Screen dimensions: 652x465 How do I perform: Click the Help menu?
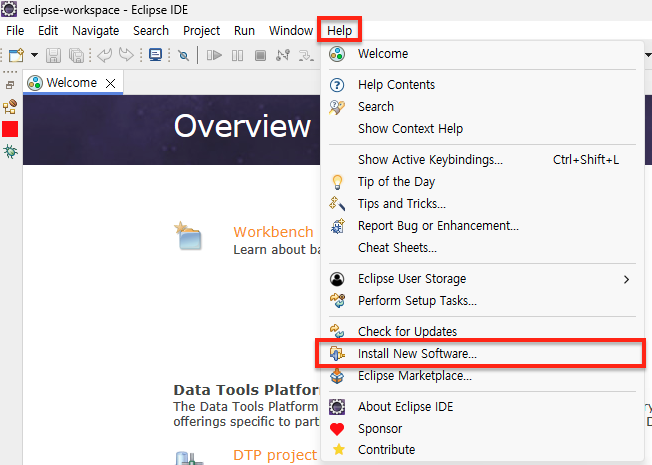tap(339, 30)
